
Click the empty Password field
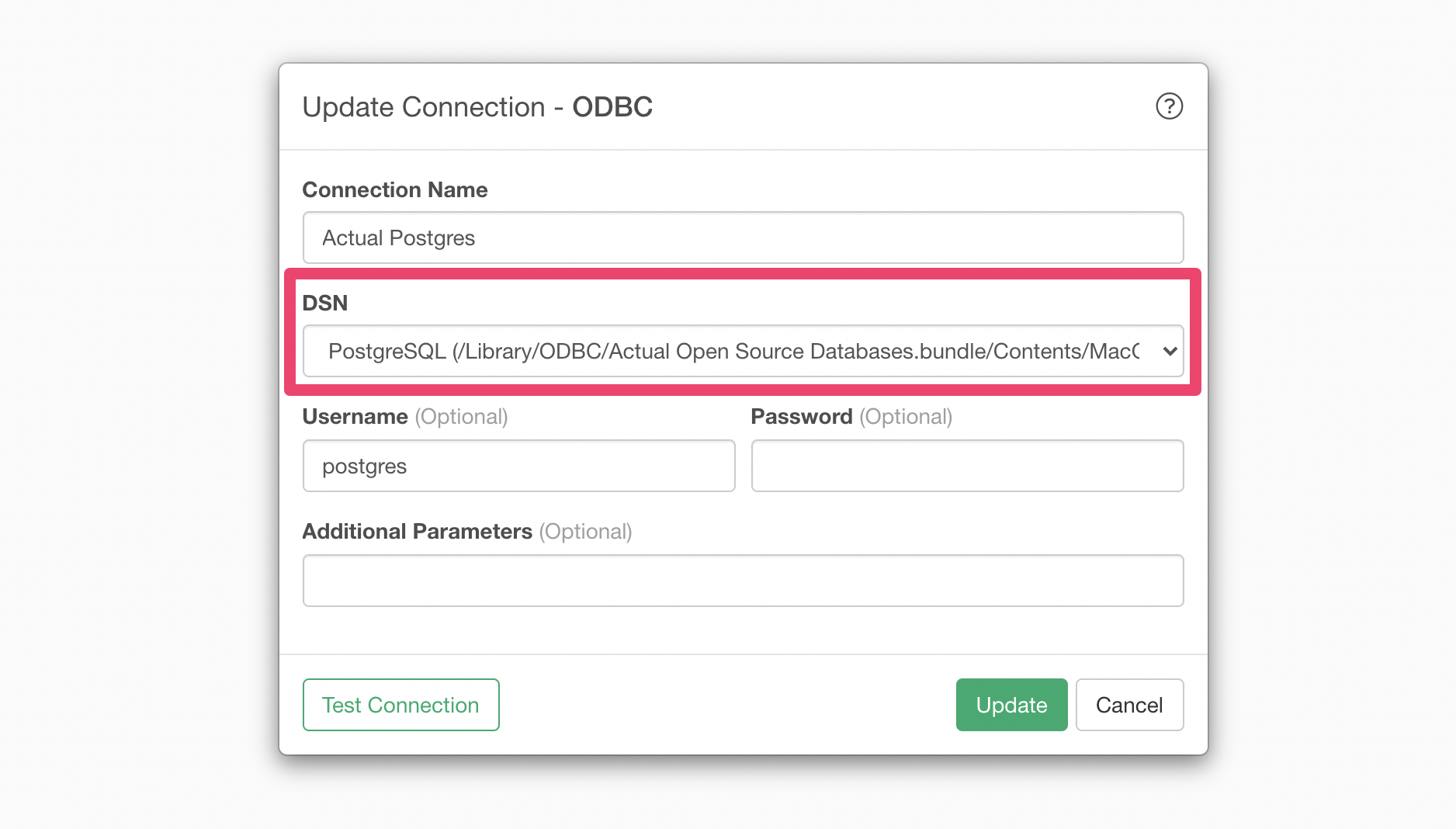pos(967,466)
